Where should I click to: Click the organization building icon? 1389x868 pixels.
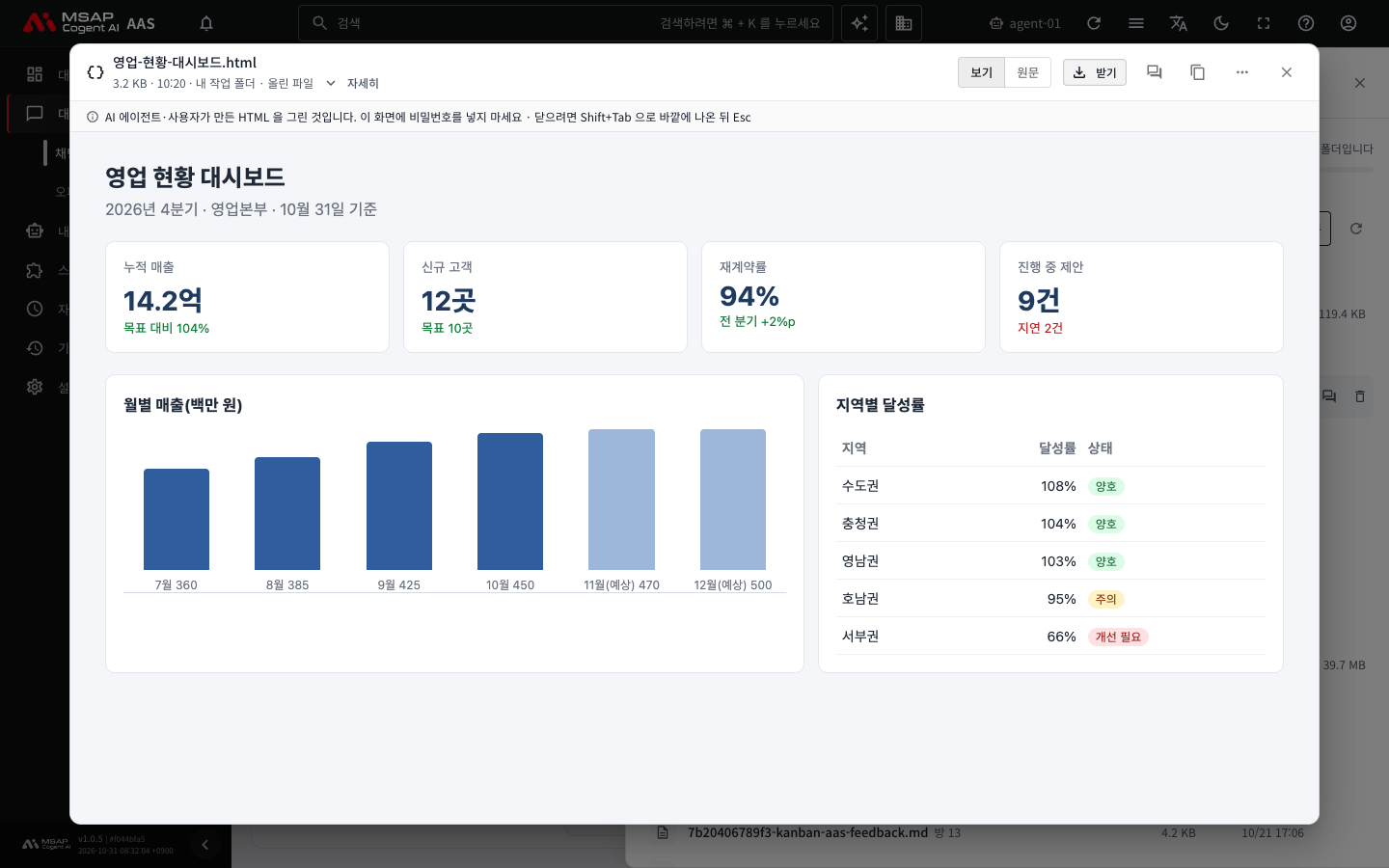tap(904, 23)
